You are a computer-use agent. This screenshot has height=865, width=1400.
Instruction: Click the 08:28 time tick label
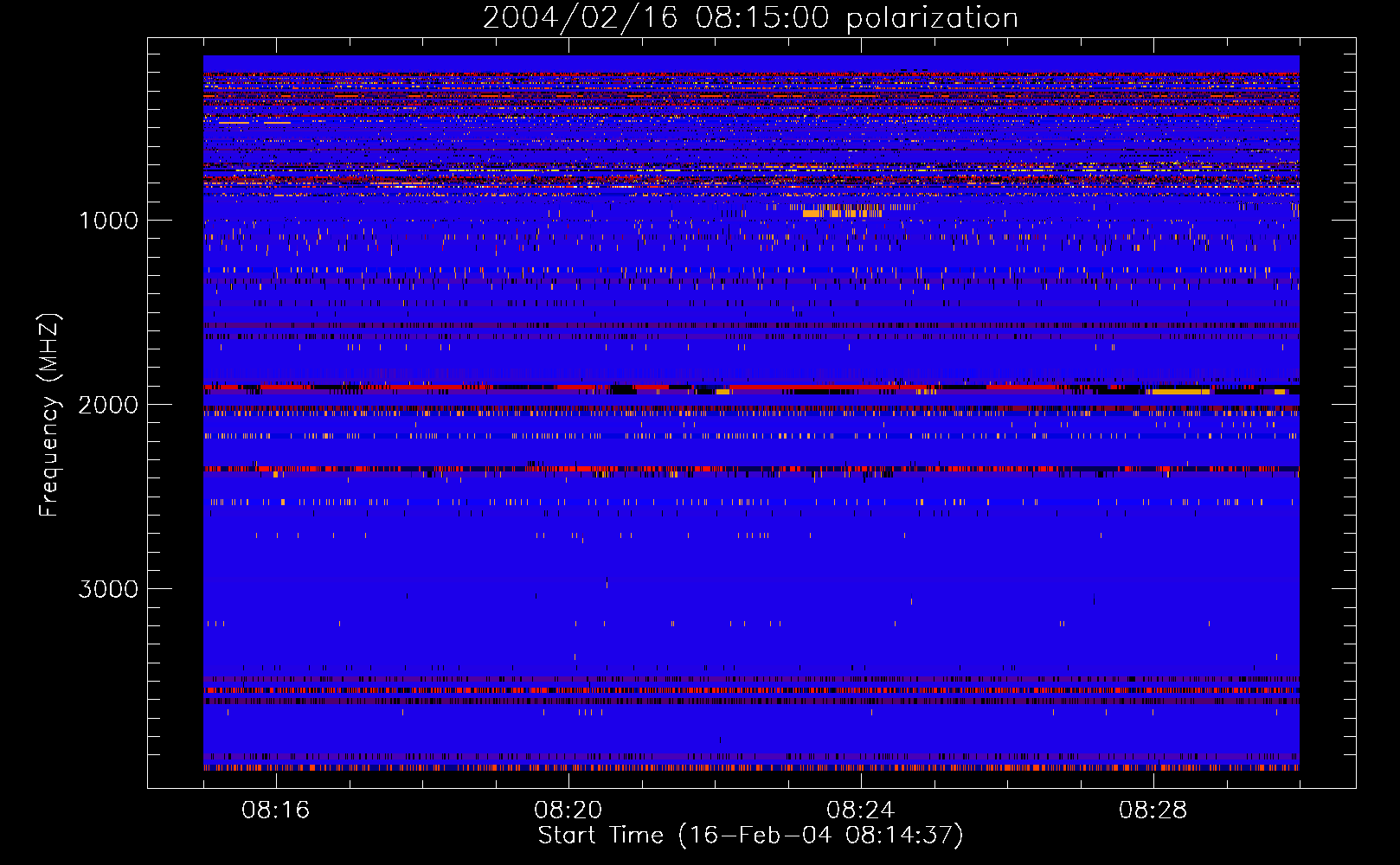tap(1153, 811)
